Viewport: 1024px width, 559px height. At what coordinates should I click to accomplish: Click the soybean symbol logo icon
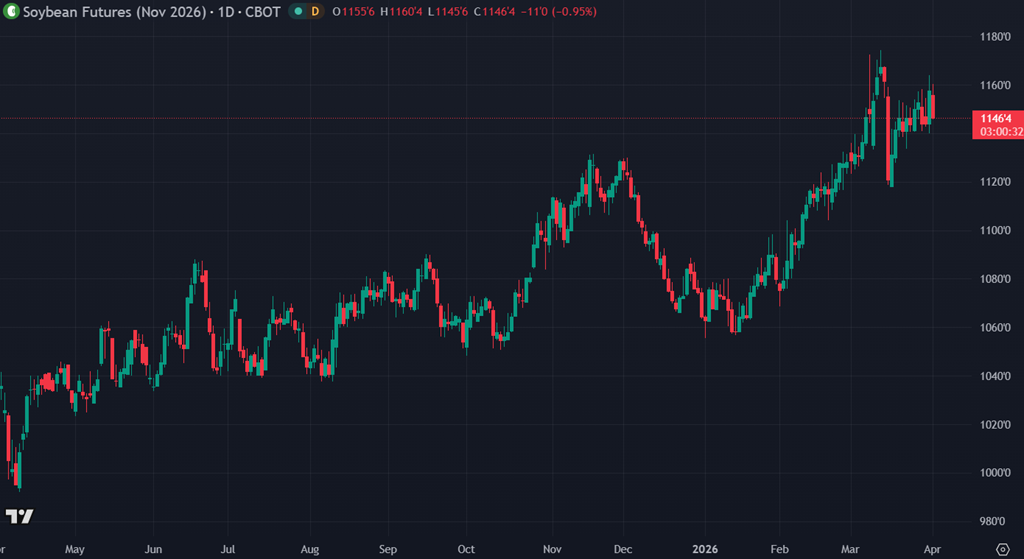click(11, 11)
